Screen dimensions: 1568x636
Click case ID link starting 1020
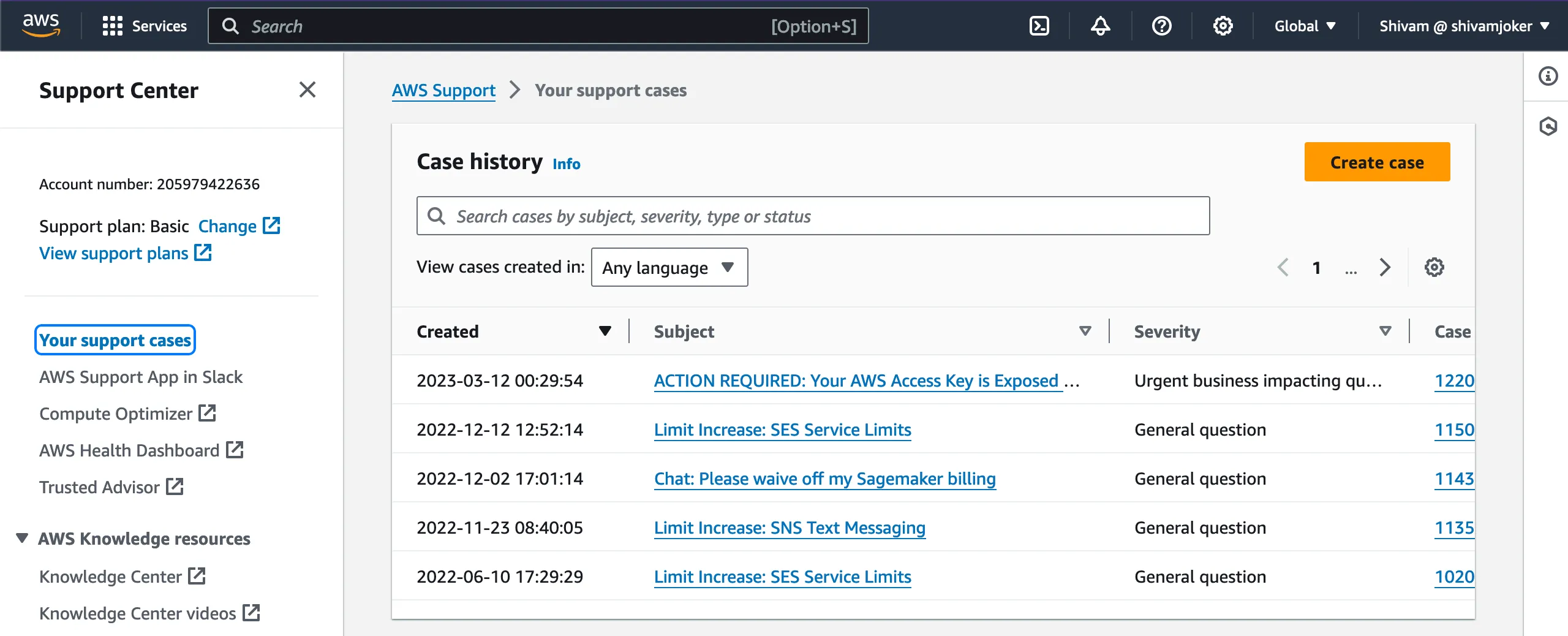pos(1454,577)
